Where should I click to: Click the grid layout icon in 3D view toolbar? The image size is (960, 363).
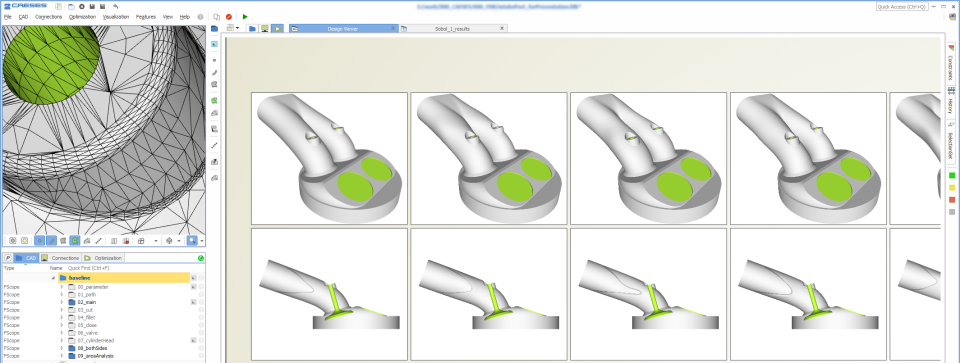(x=141, y=241)
